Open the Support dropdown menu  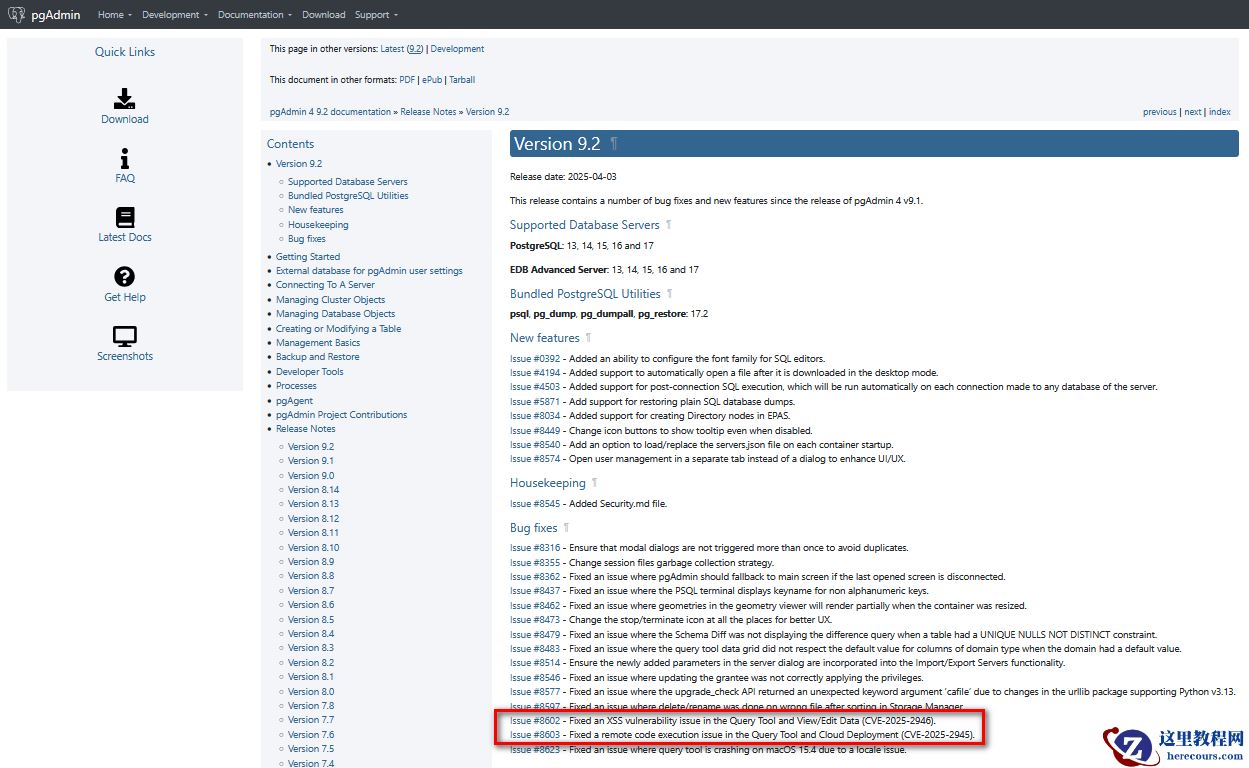[376, 15]
